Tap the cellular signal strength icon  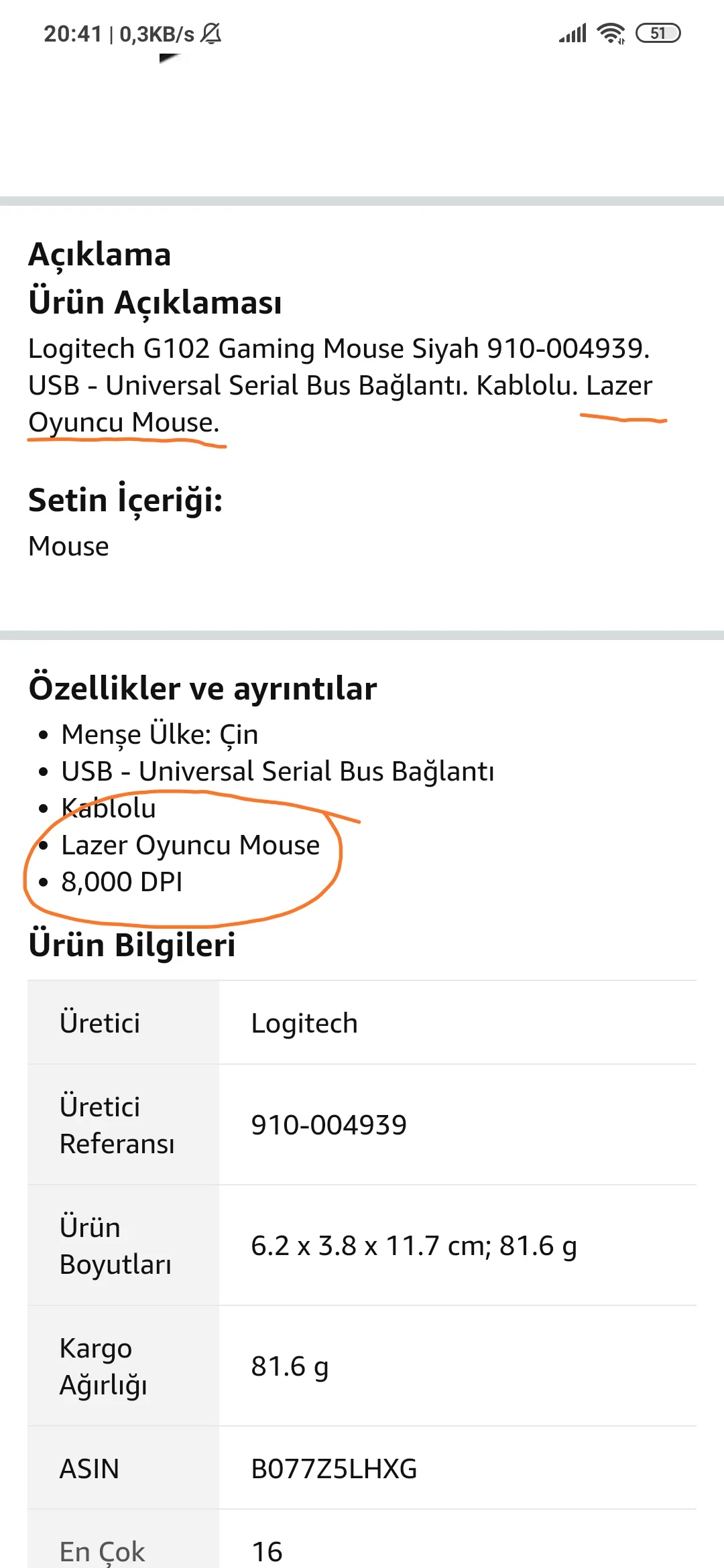(572, 34)
